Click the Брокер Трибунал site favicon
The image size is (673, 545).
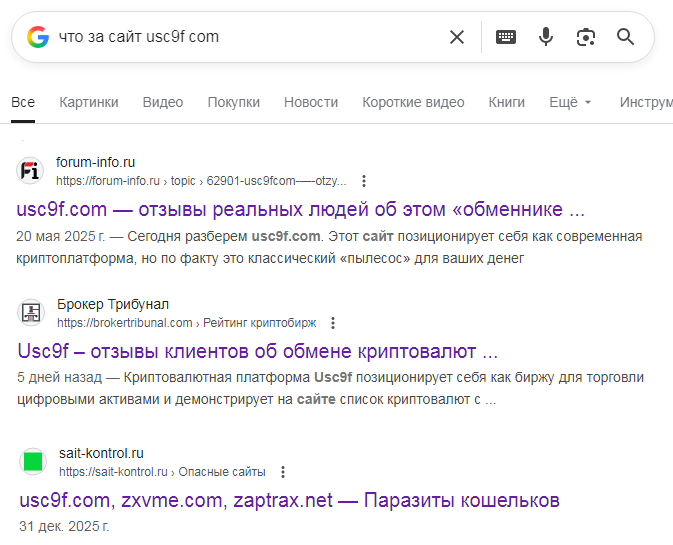pyautogui.click(x=32, y=313)
